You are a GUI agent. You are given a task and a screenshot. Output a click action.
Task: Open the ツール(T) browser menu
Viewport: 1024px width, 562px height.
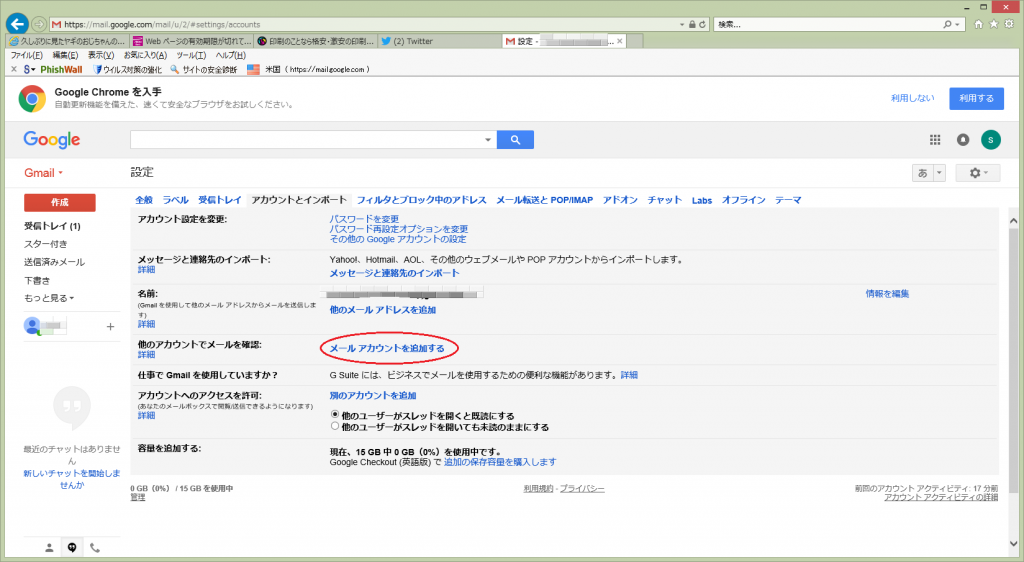(x=191, y=55)
